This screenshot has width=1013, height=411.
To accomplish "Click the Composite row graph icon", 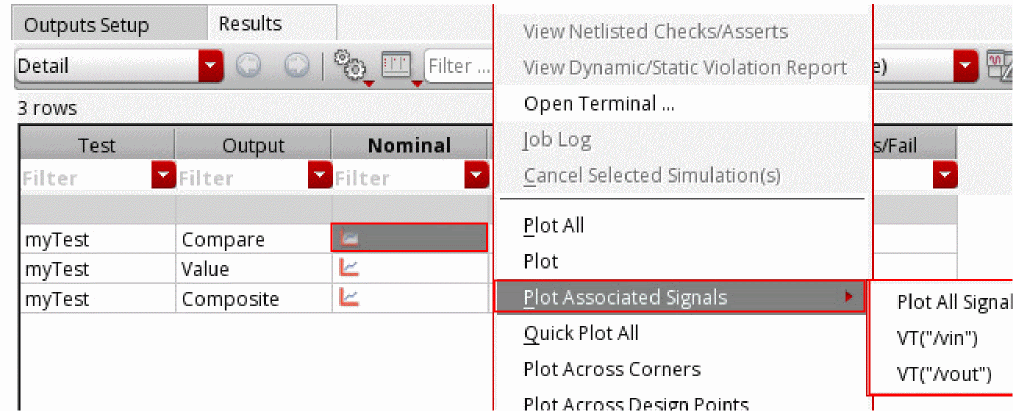I will click(350, 298).
